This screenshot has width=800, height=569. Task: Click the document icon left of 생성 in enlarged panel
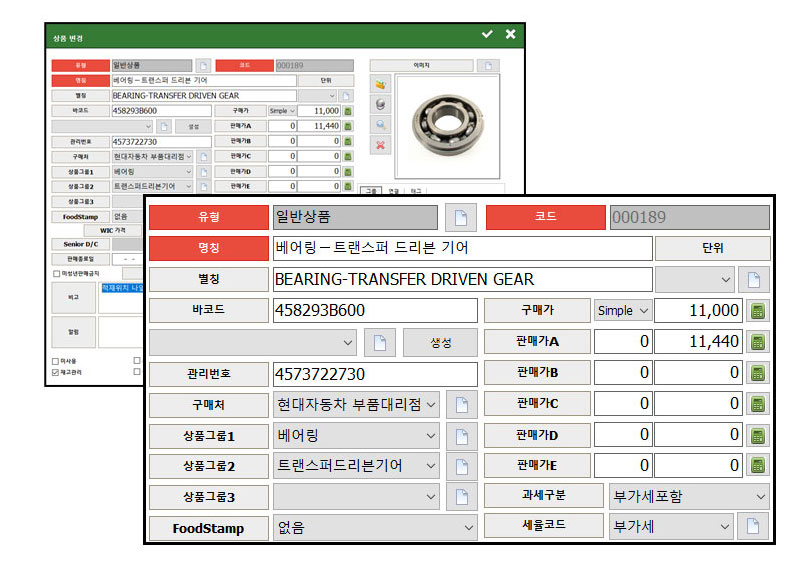pyautogui.click(x=380, y=342)
